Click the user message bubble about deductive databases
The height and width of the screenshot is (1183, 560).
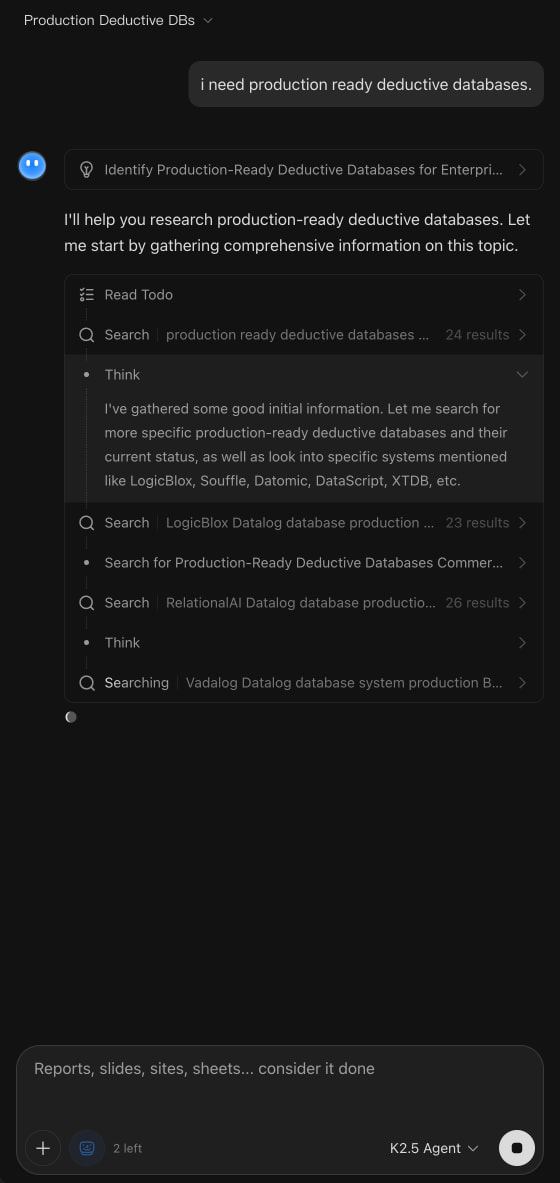(366, 84)
